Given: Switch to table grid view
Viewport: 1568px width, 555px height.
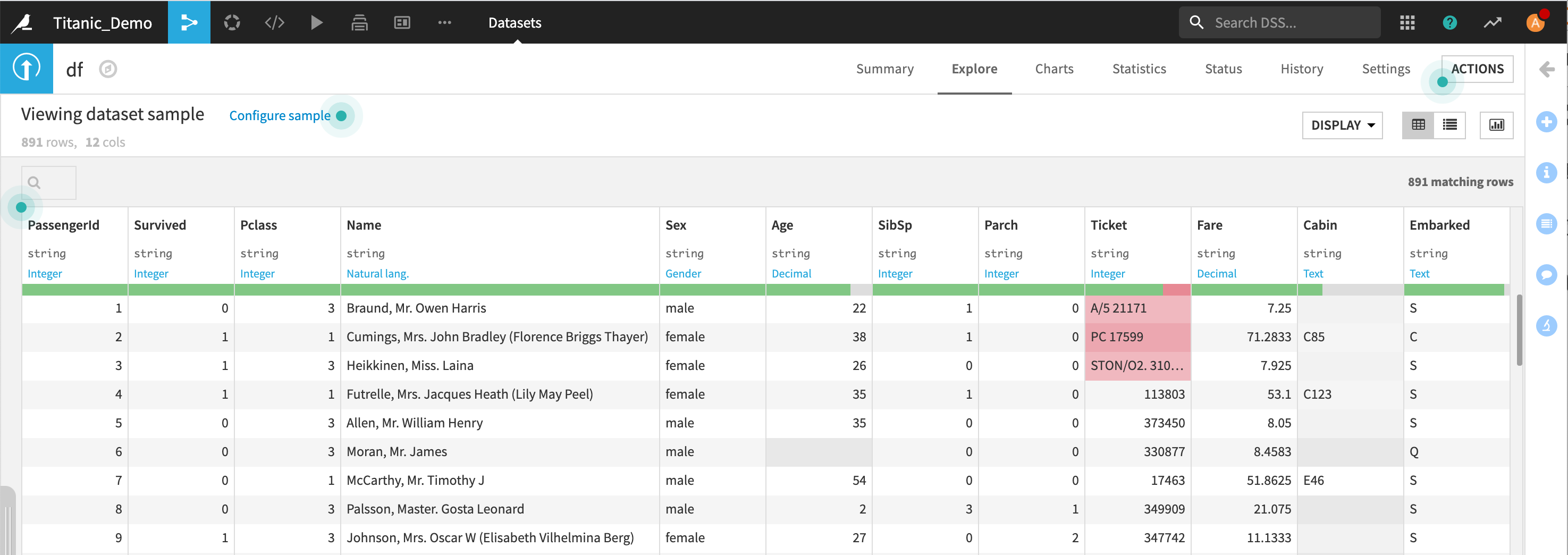Looking at the screenshot, I should click(x=1418, y=125).
